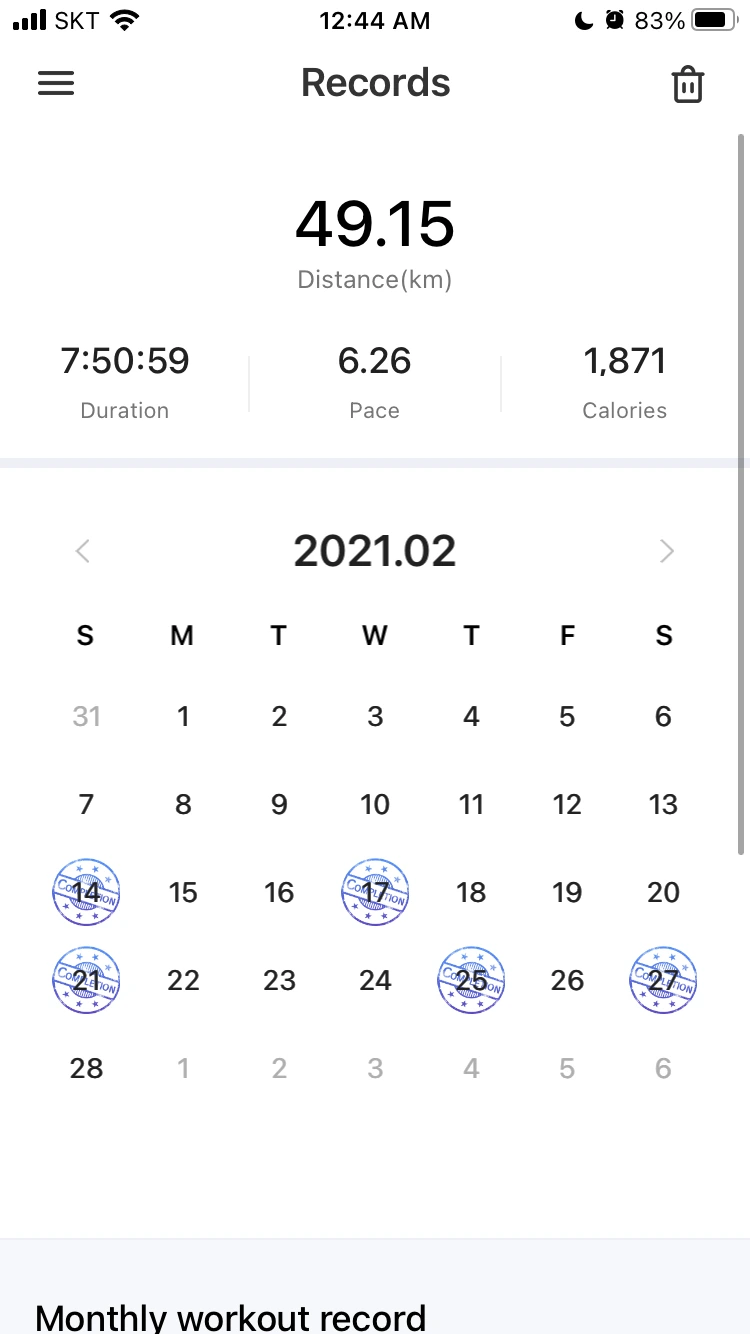The height and width of the screenshot is (1334, 750).
Task: Tap the greyed-out date 31
Action: coord(86,716)
